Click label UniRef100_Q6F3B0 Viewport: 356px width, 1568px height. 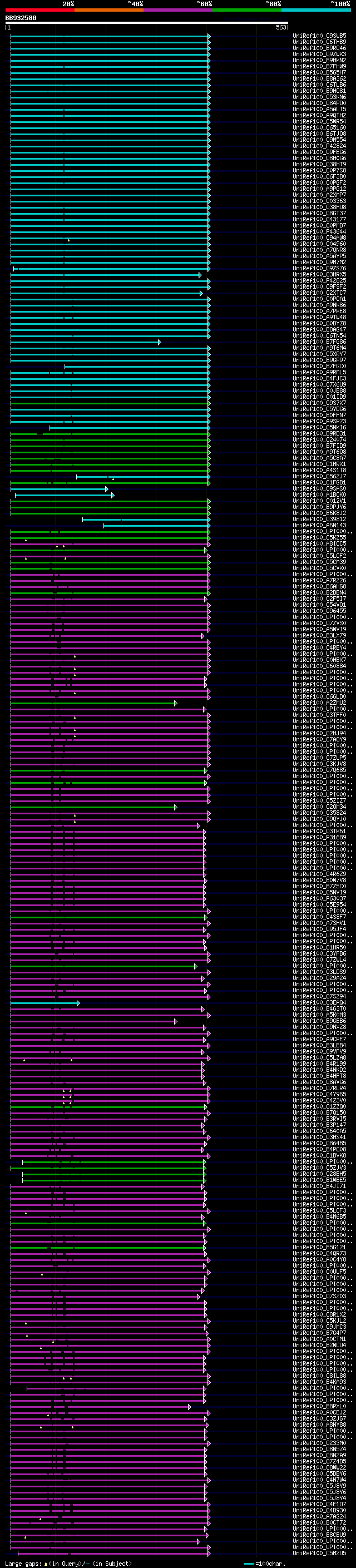tap(319, 176)
